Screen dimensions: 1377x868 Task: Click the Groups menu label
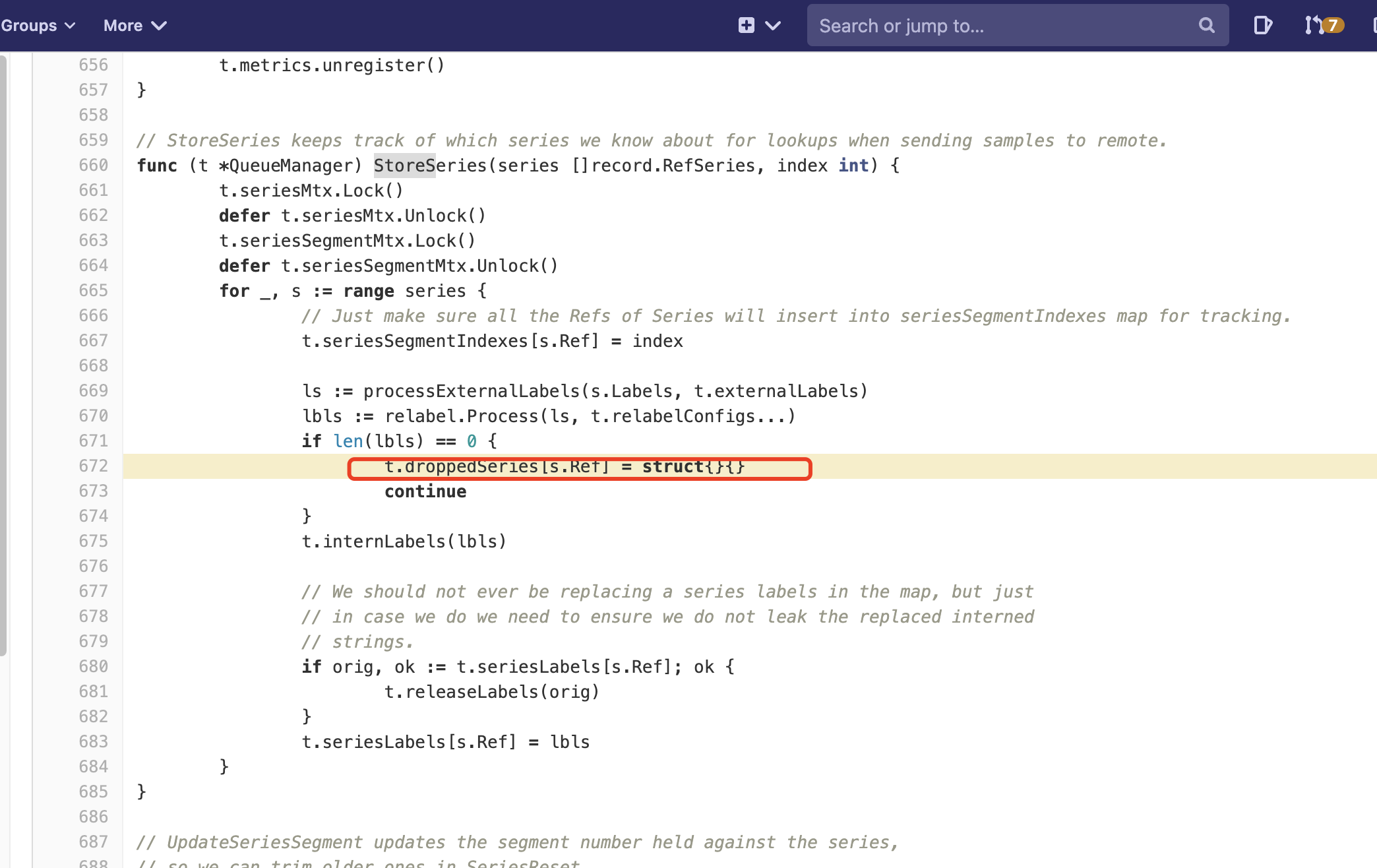click(x=29, y=26)
